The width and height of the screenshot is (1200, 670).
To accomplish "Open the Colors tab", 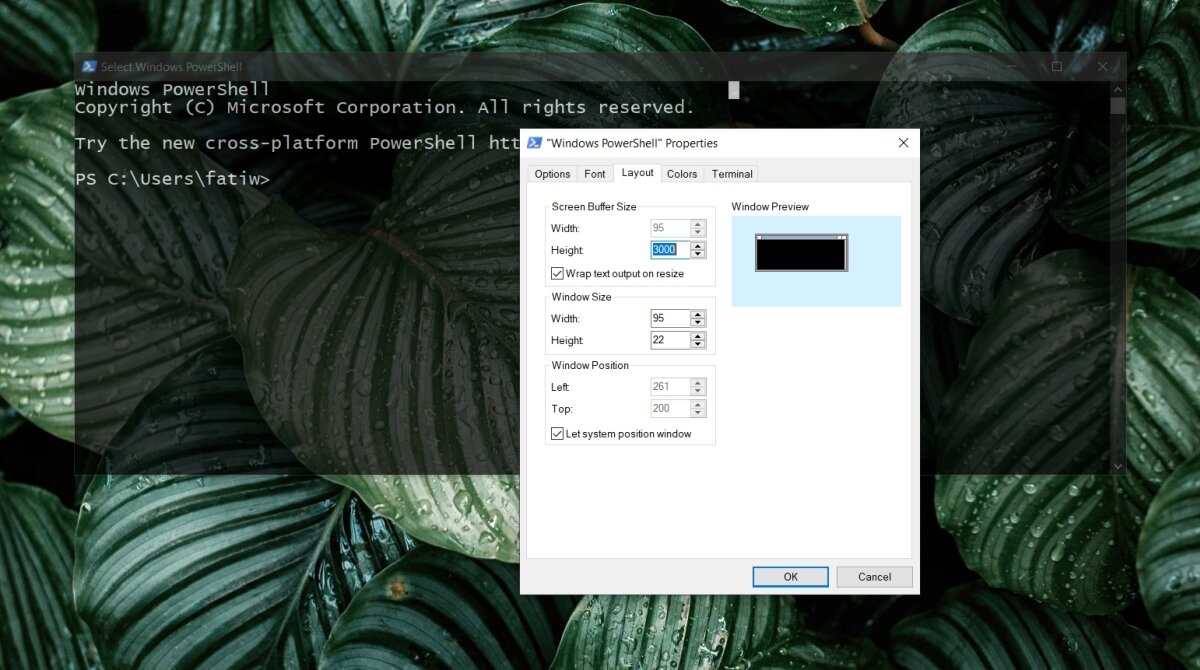I will 682,173.
